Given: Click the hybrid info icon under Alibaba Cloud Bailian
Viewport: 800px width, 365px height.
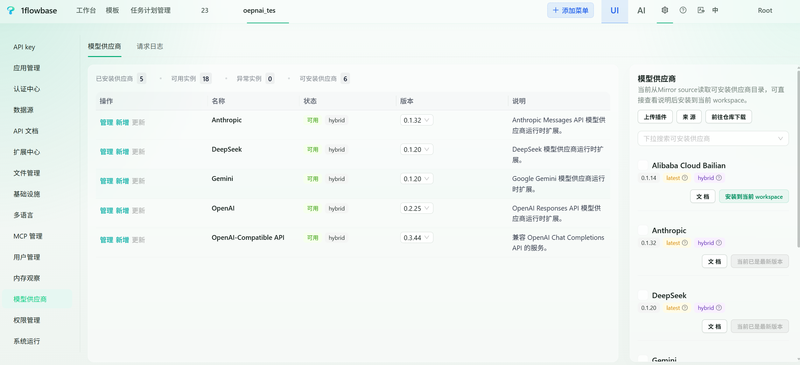Looking at the screenshot, I should point(719,178).
